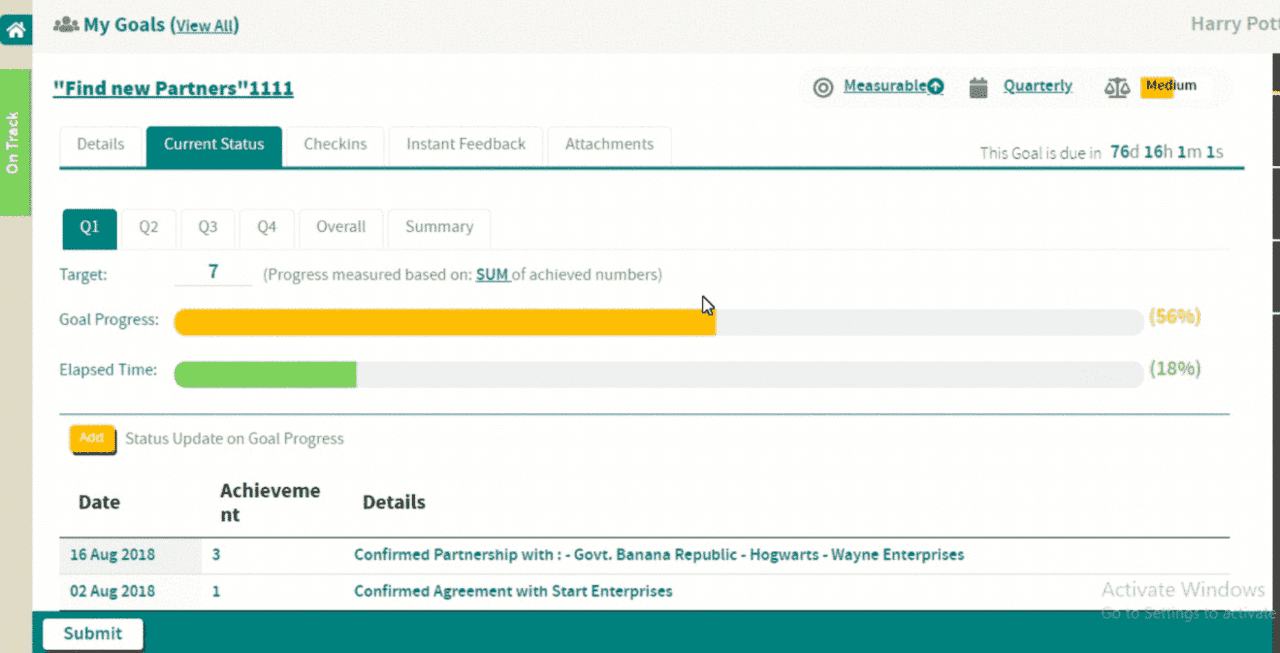Click the Target value field showing 7

click(213, 273)
